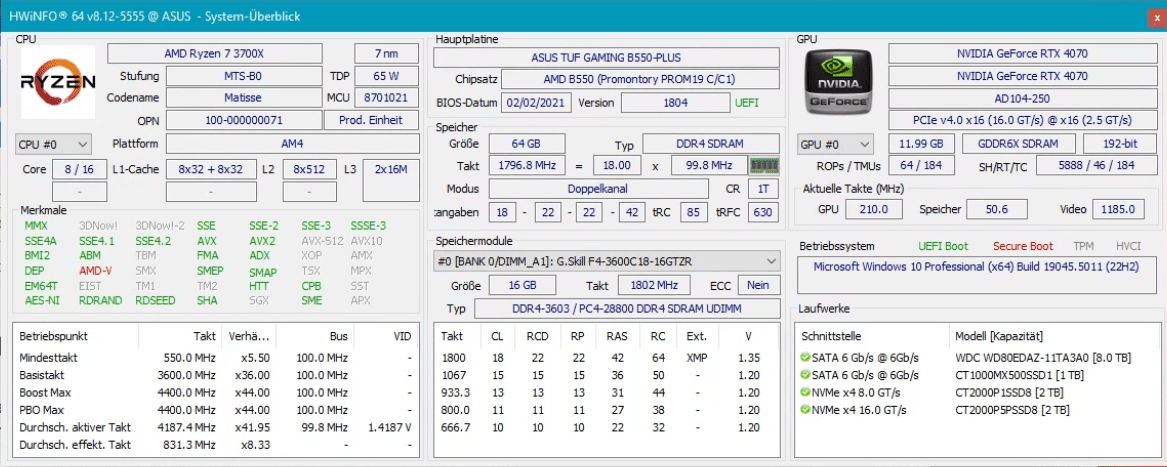Click the AES-NI feature label
Image resolution: width=1167 pixels, height=467 pixels.
tap(42, 301)
